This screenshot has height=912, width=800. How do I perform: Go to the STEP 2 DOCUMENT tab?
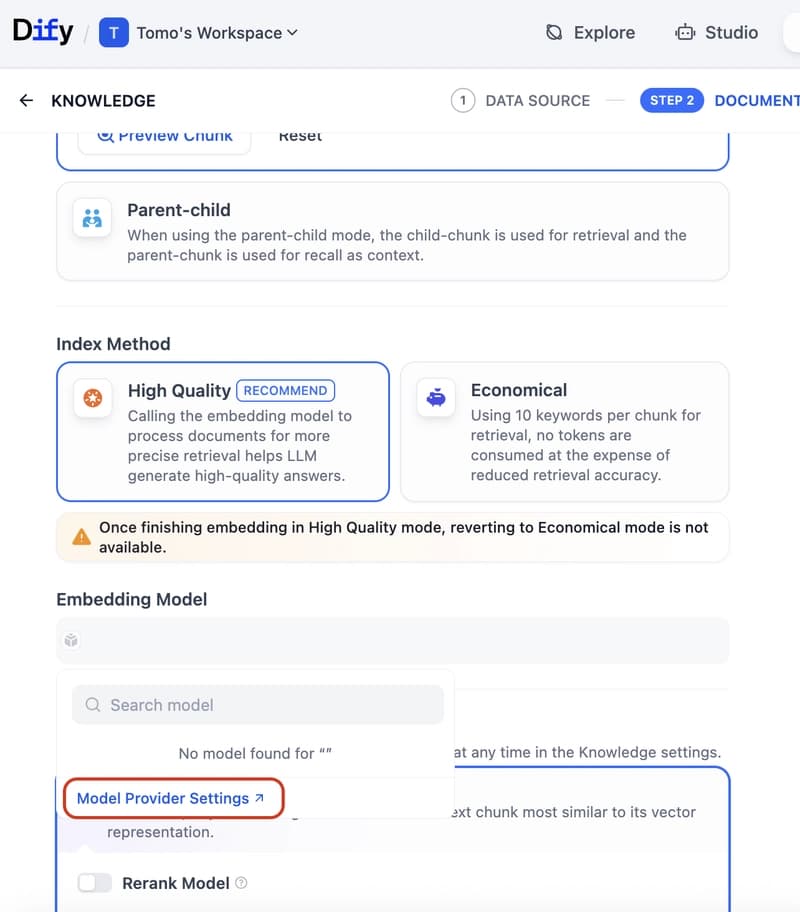[x=720, y=100]
